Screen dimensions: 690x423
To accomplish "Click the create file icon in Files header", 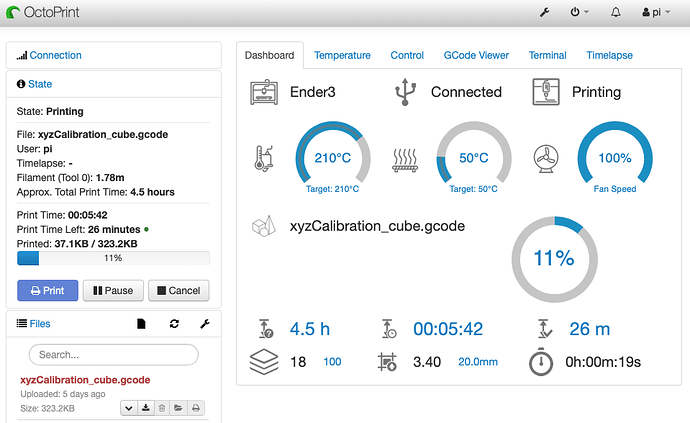I will 141,324.
